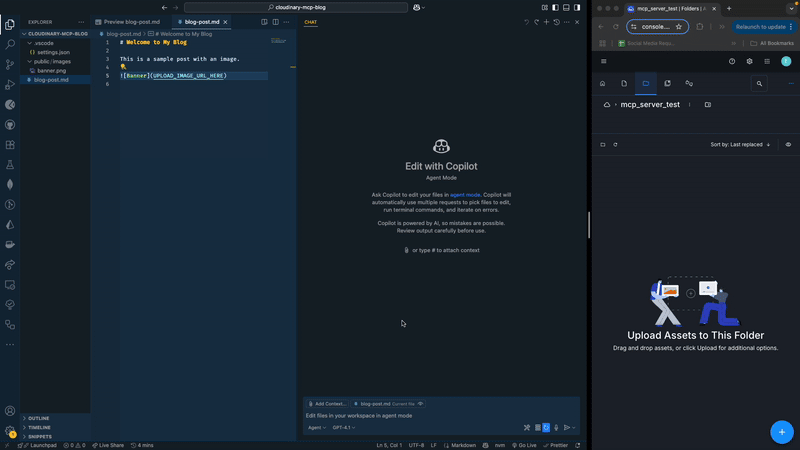Toggle the preview pane icon beside mcp_server_test
This screenshot has width=800, height=450.
(708, 105)
